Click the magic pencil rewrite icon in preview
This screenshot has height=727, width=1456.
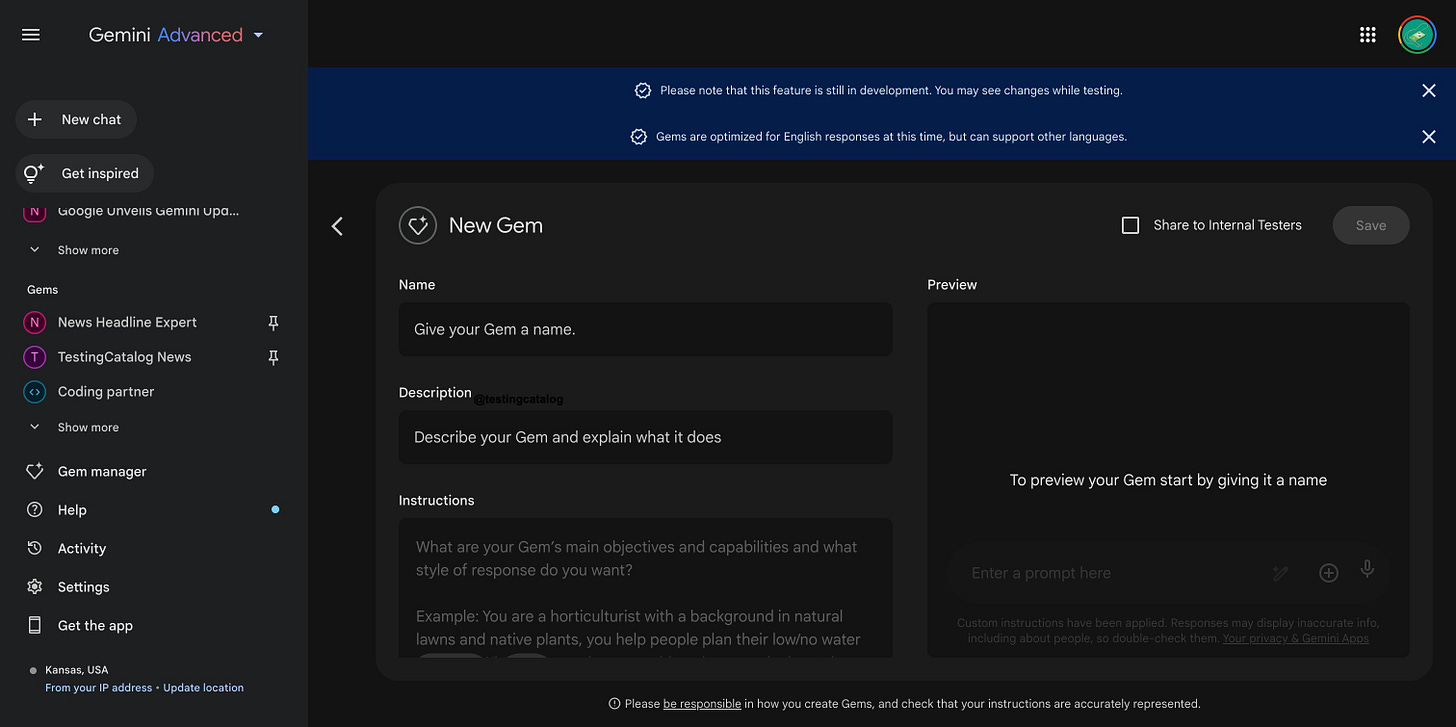click(1280, 573)
